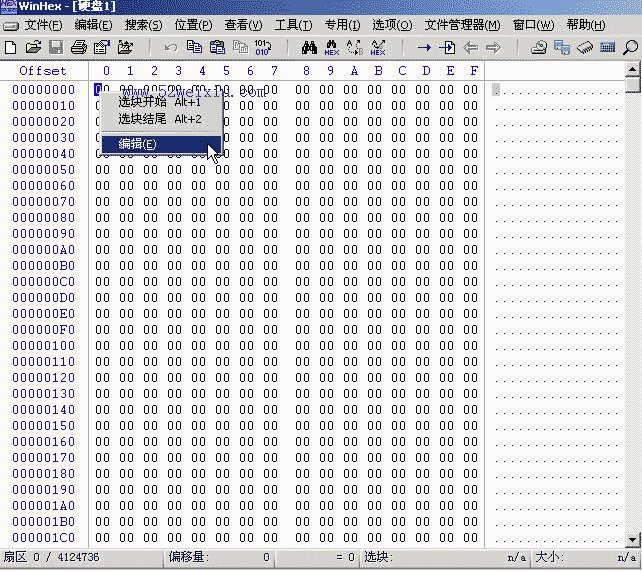Click the hex byte at offset 00000100 column 8
The image size is (642, 572).
(x=303, y=346)
